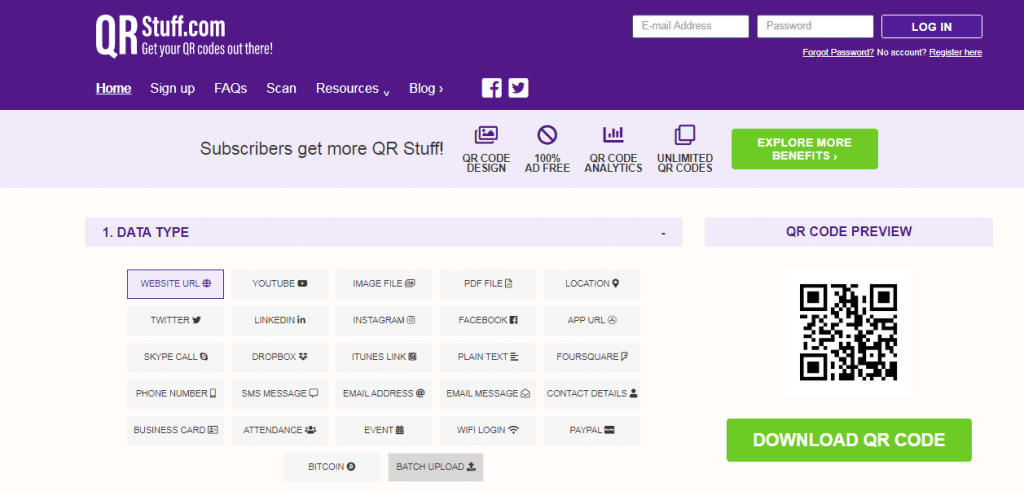This screenshot has height=491, width=1024.
Task: Open the FAQs nav item
Action: [231, 89]
